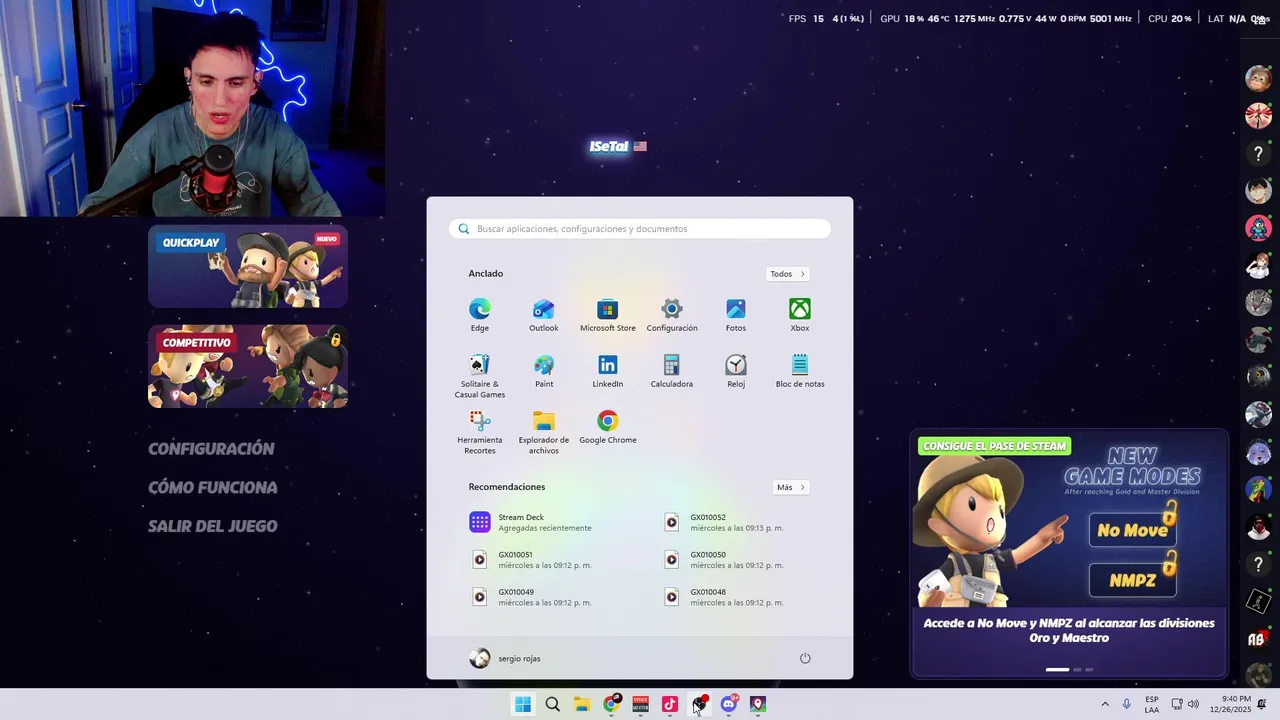Open the notifications bell in tray
The height and width of the screenshot is (720, 1280).
(1262, 704)
